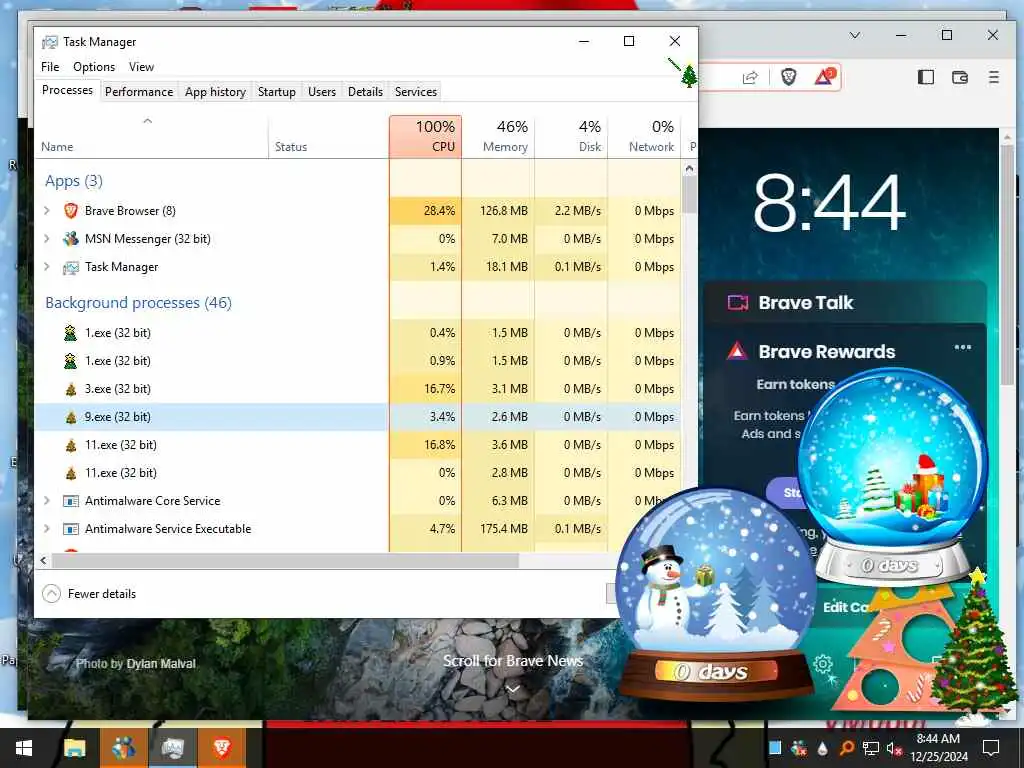Click the scroll-left arrow in Task Manager
This screenshot has height=768, width=1024.
[x=44, y=560]
